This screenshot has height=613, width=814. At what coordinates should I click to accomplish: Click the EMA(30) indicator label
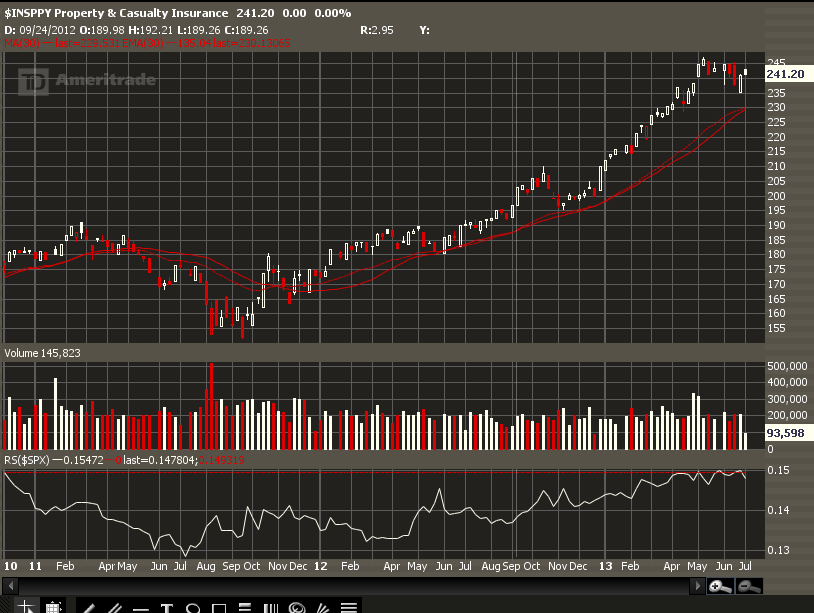[x=142, y=43]
